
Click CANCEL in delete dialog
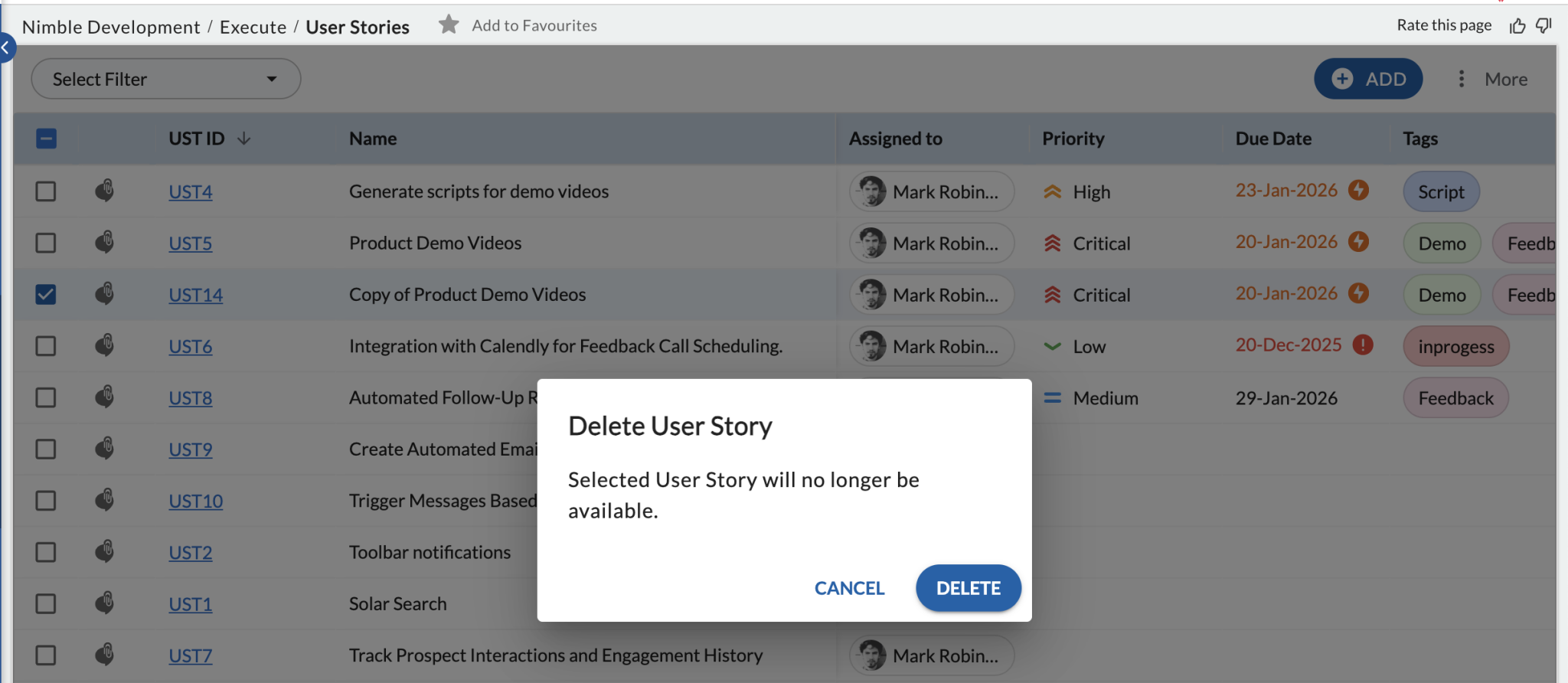click(x=849, y=588)
